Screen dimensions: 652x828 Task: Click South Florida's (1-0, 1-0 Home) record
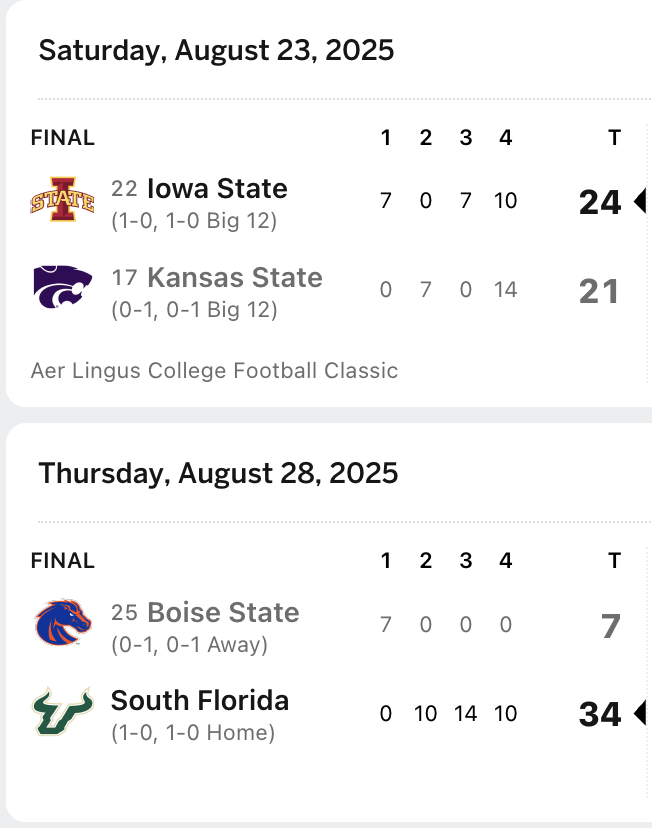click(193, 733)
